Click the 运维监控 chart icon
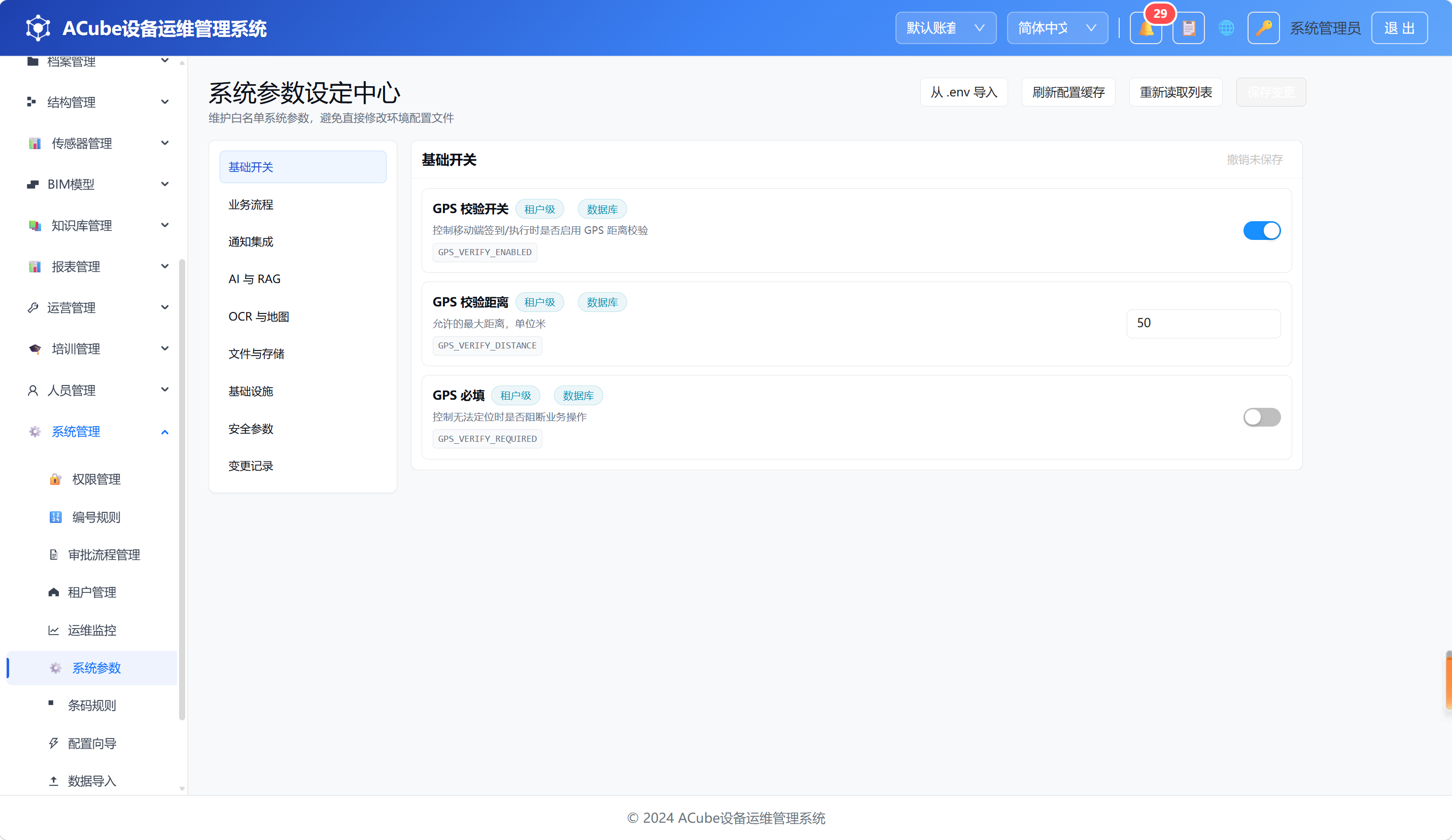The width and height of the screenshot is (1452, 840). tap(54, 631)
